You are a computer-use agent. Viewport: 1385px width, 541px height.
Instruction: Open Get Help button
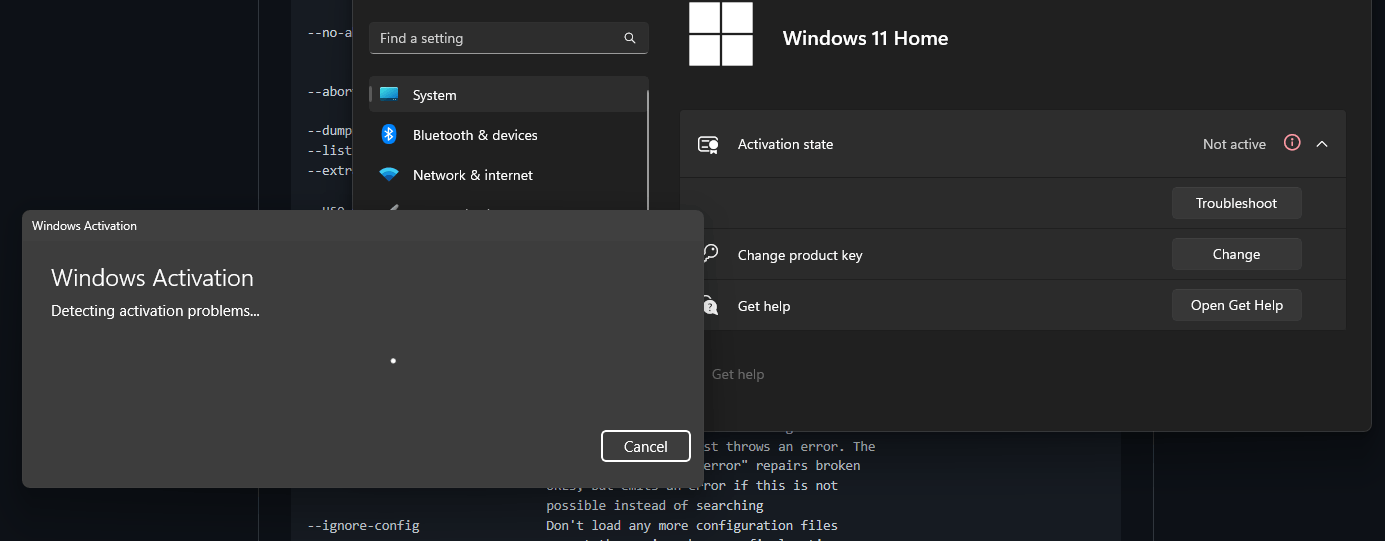click(1236, 305)
